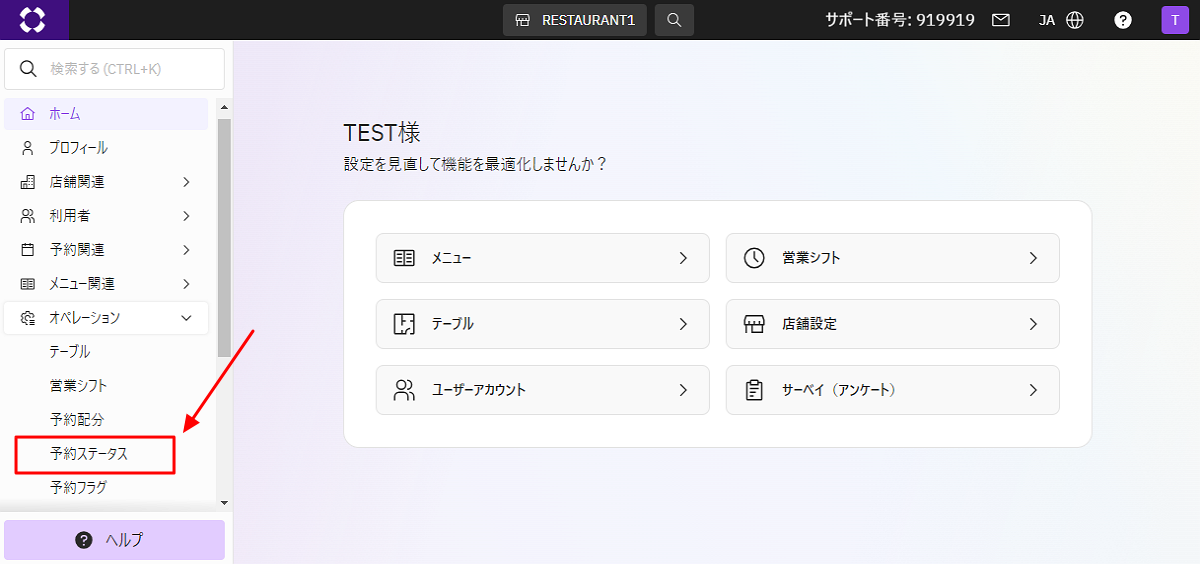Image resolution: width=1200 pixels, height=564 pixels.
Task: Open the サーベイ（アンケート）card
Action: click(893, 390)
